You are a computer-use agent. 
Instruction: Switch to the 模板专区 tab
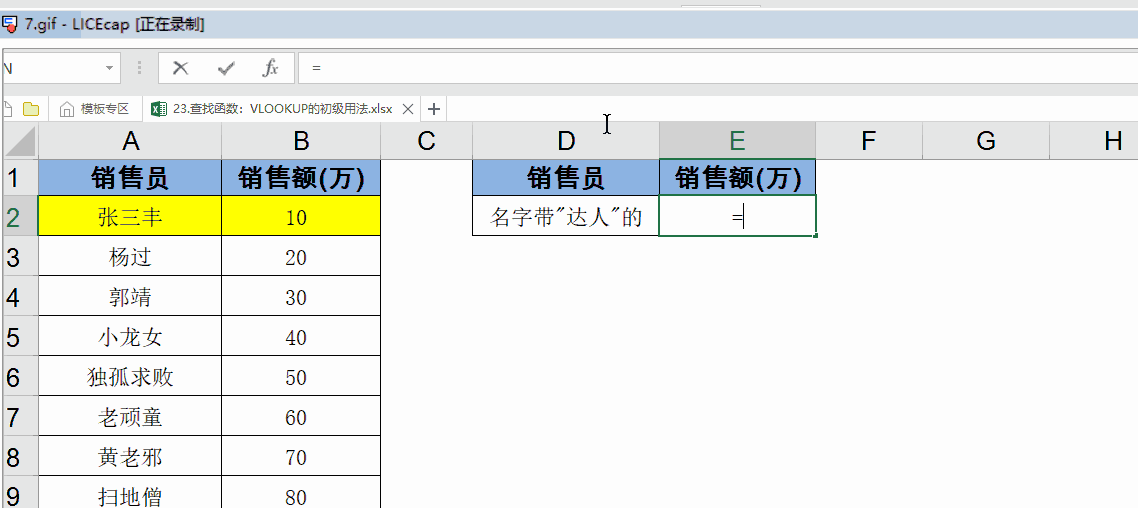(104, 109)
